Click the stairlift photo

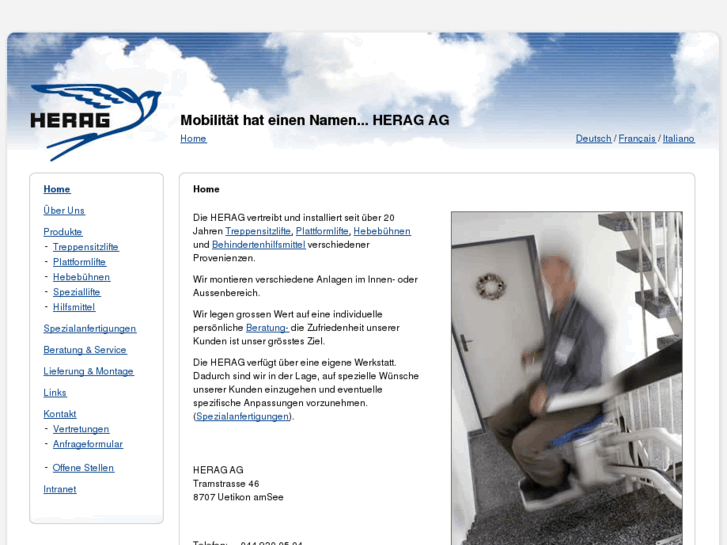(567, 378)
